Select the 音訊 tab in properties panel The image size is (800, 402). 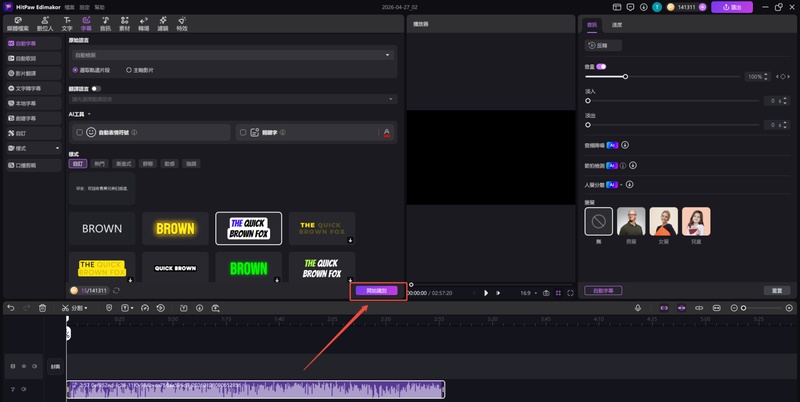[592, 24]
